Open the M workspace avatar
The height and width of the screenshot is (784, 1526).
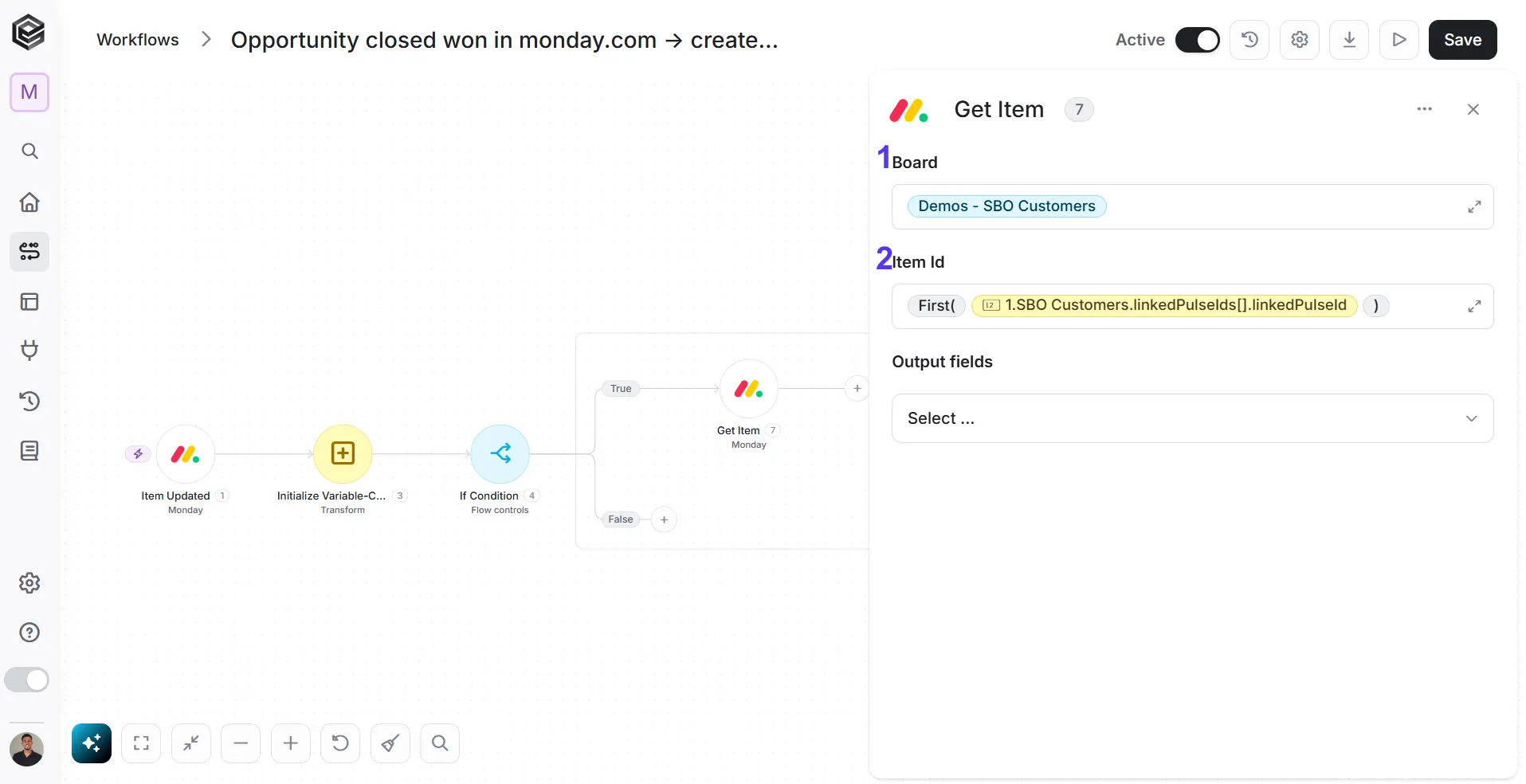pyautogui.click(x=29, y=92)
